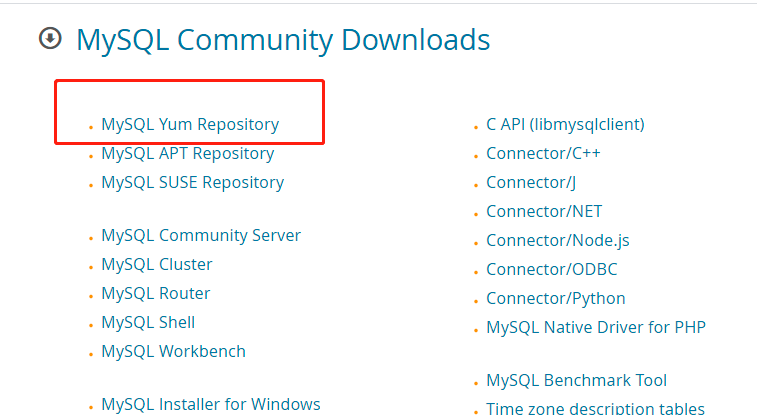Open the Time zone description tables link

pos(595,408)
